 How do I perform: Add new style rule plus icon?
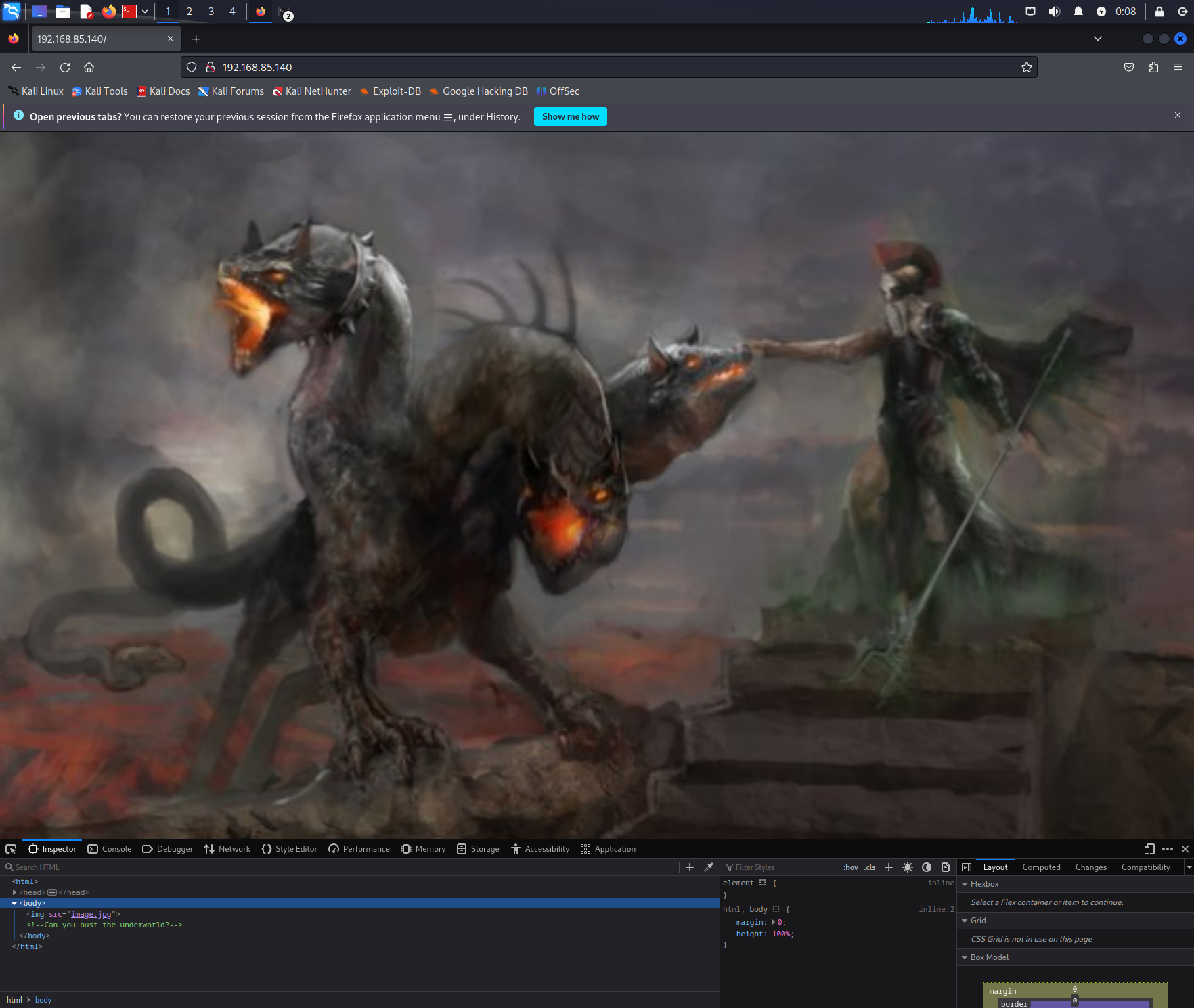pyautogui.click(x=889, y=867)
